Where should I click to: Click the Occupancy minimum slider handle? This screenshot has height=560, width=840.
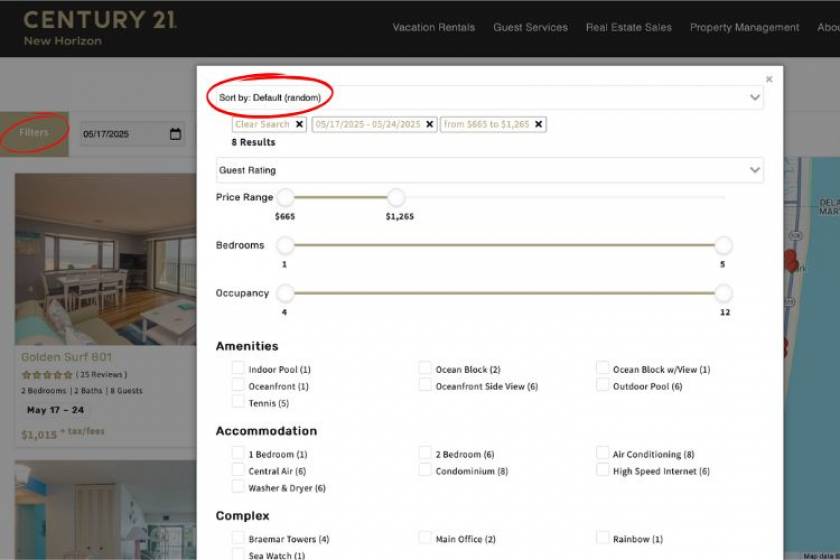point(286,293)
